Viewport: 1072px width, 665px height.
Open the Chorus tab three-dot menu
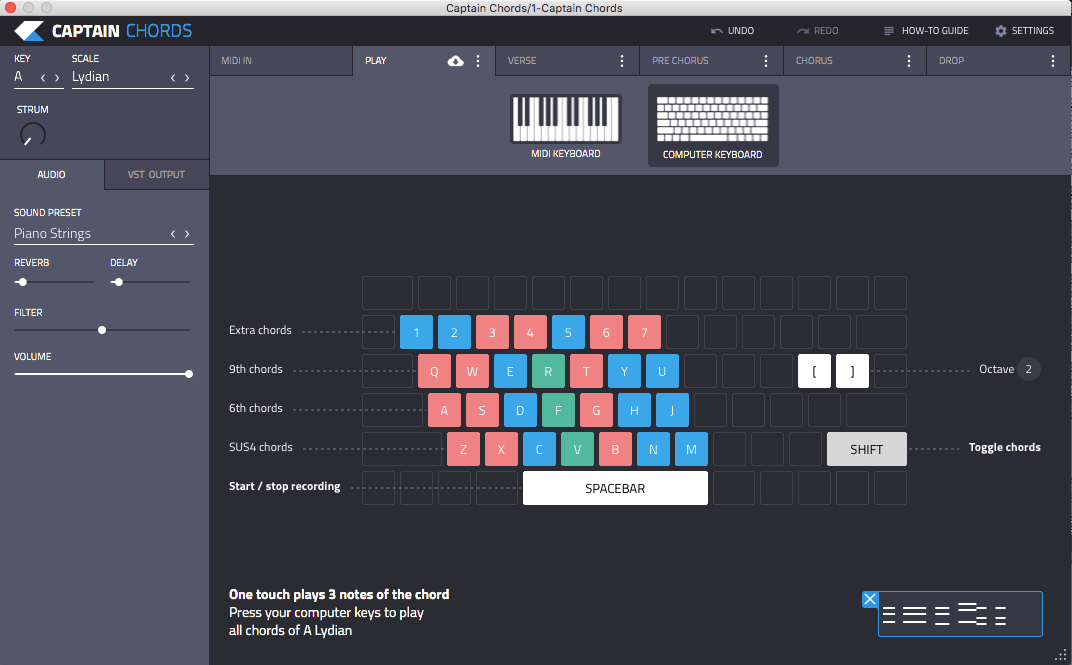909,61
